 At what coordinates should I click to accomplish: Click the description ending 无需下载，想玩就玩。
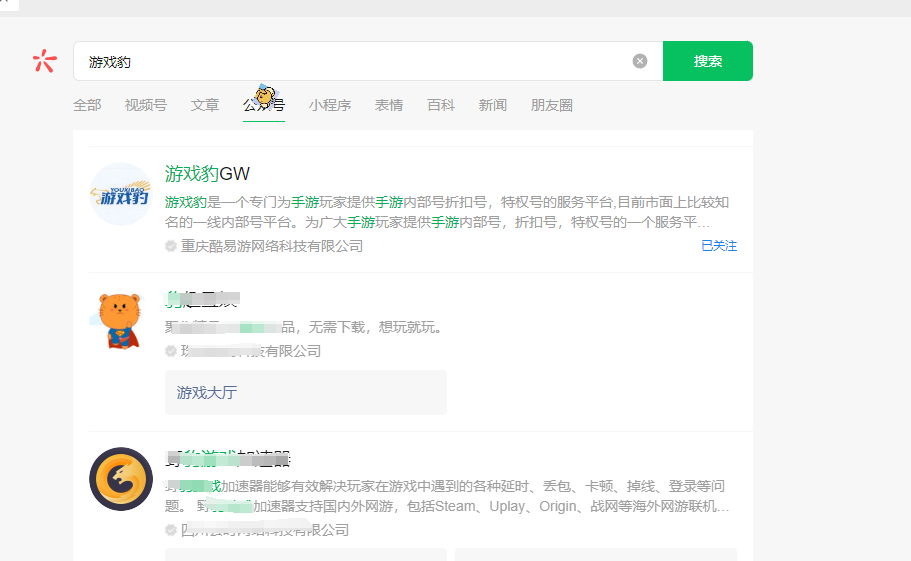click(x=305, y=327)
